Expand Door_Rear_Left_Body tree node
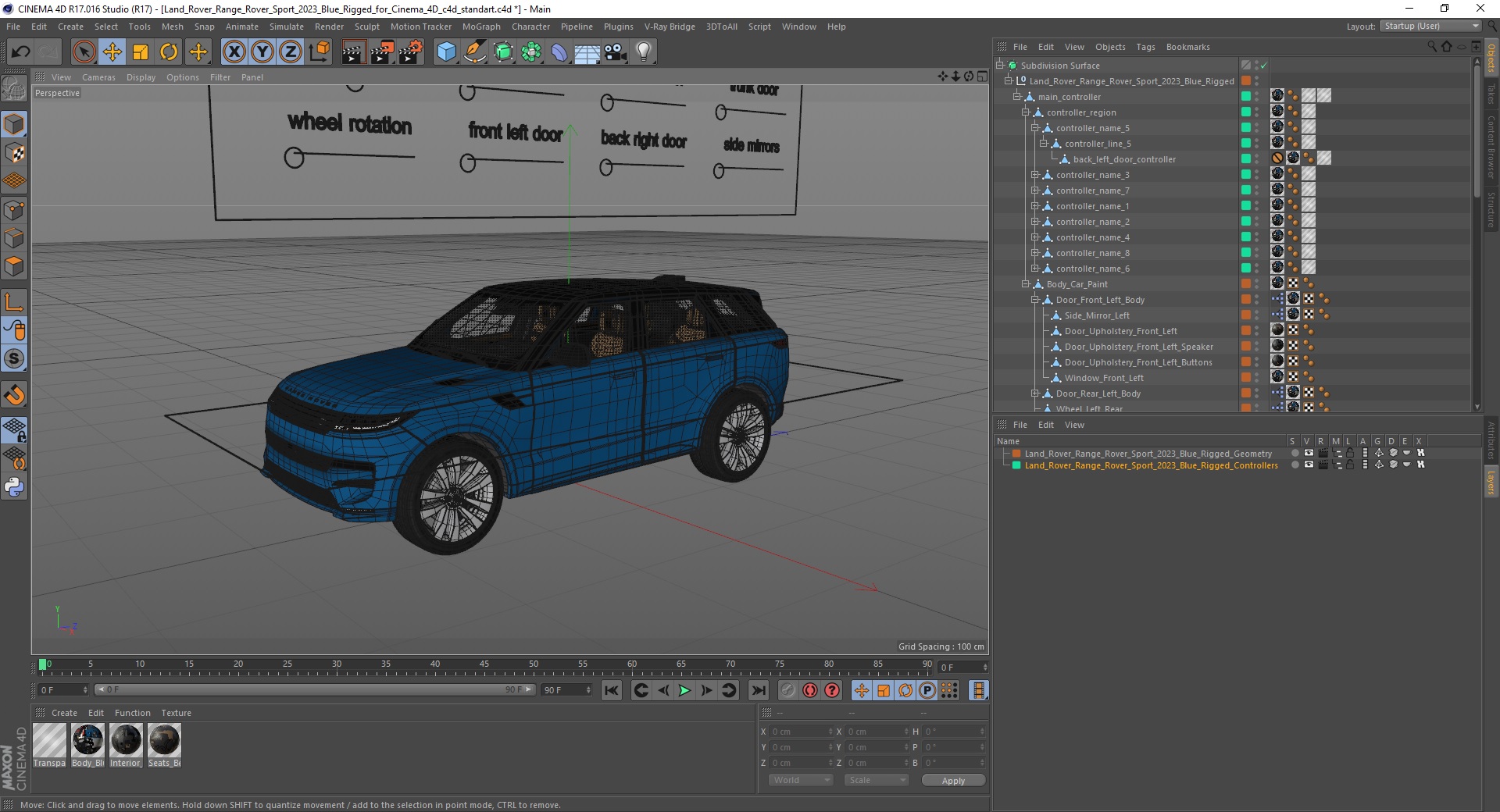 tap(1034, 394)
